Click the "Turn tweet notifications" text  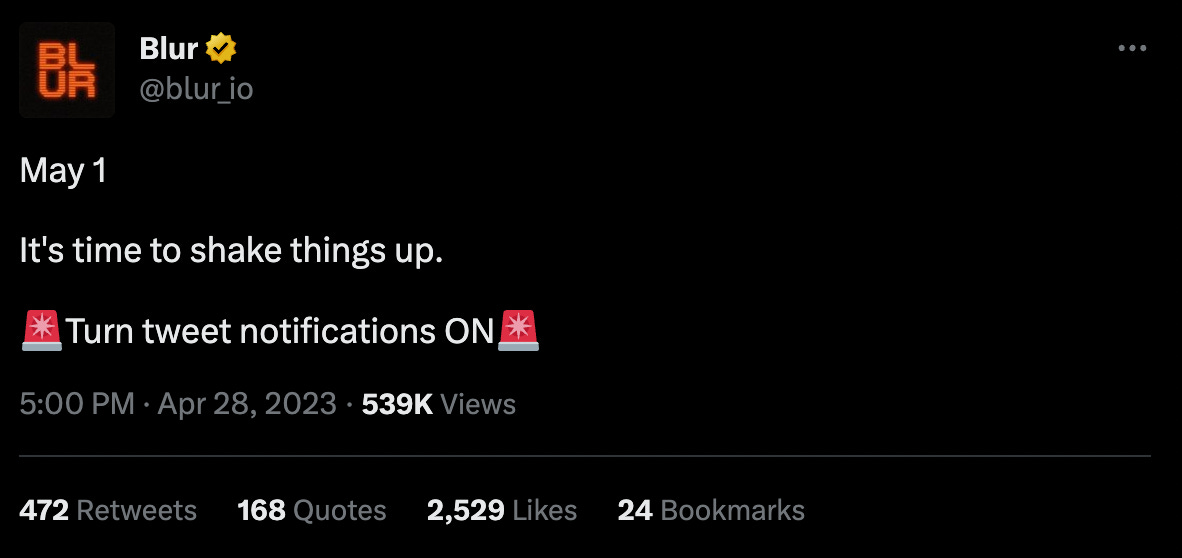tap(250, 331)
